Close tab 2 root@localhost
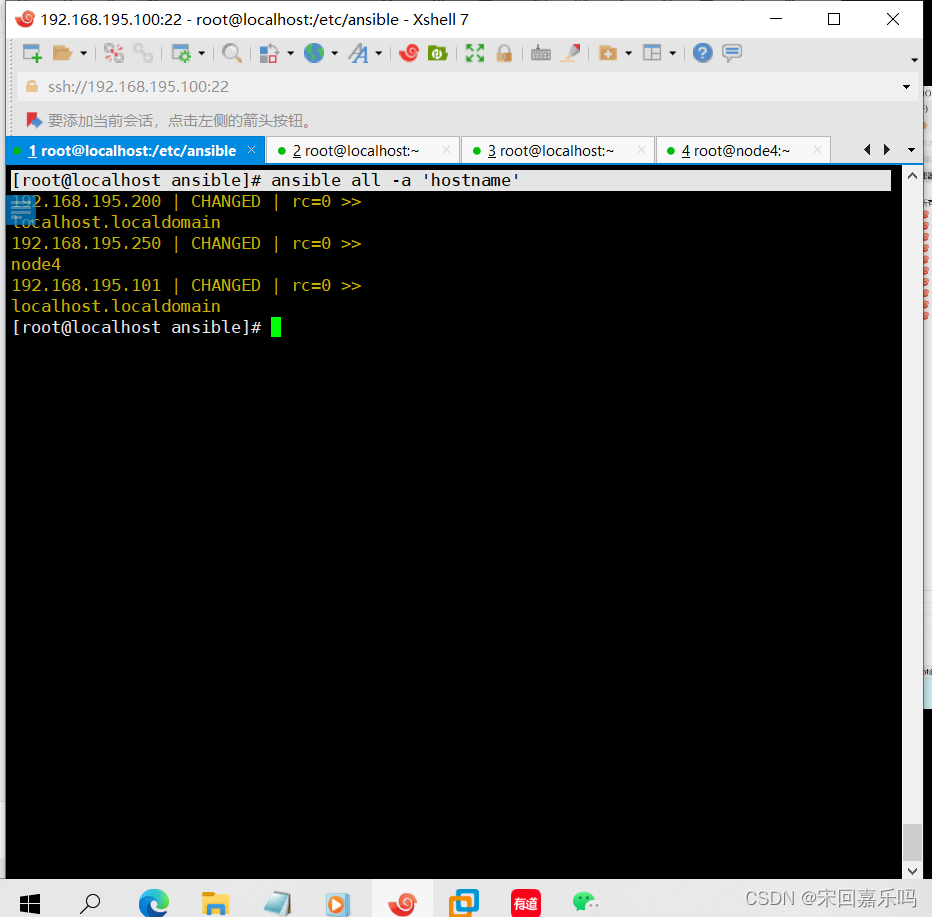932x917 pixels. point(446,150)
